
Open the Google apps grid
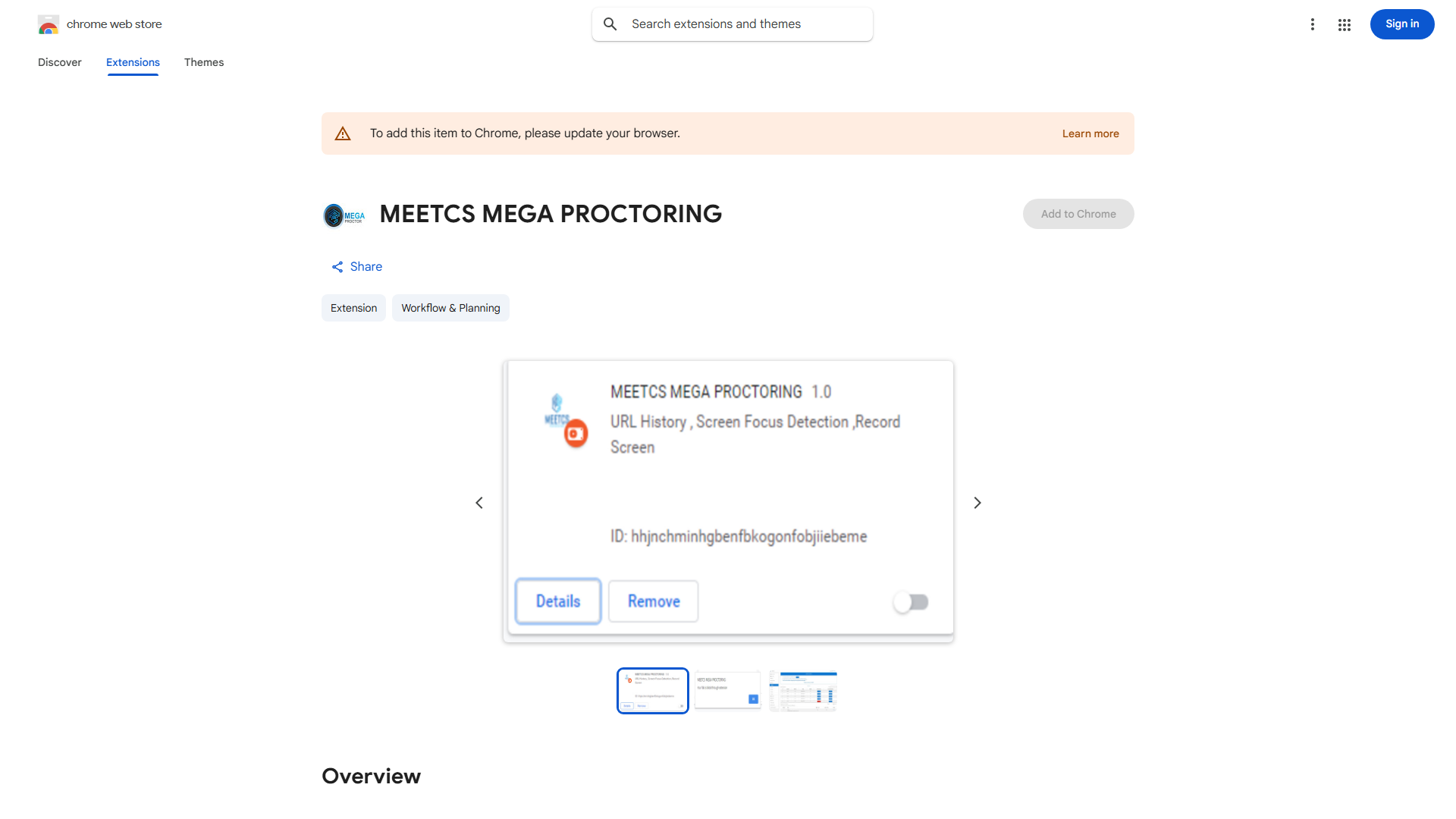1345,25
